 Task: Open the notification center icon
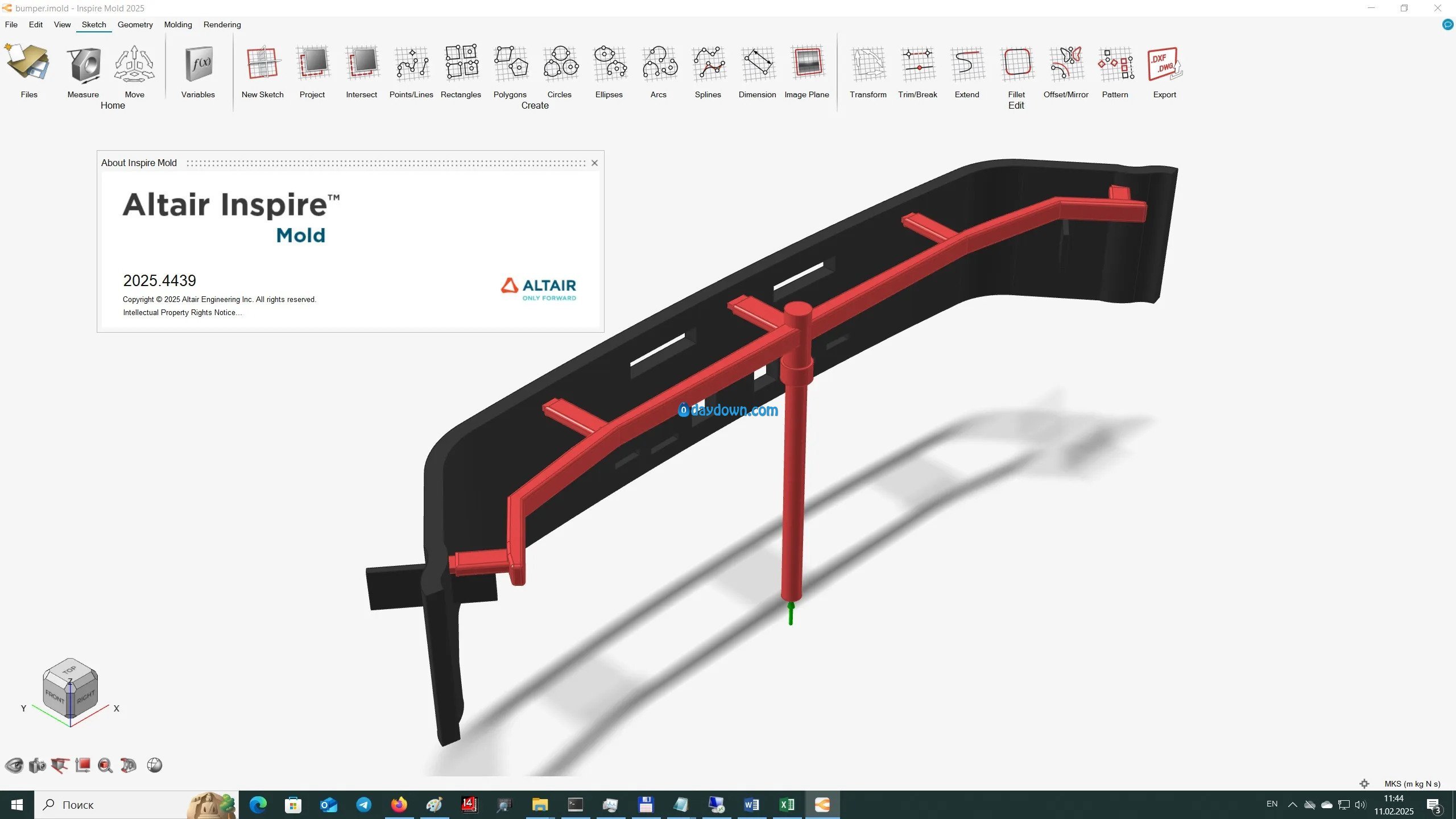coord(1434,805)
